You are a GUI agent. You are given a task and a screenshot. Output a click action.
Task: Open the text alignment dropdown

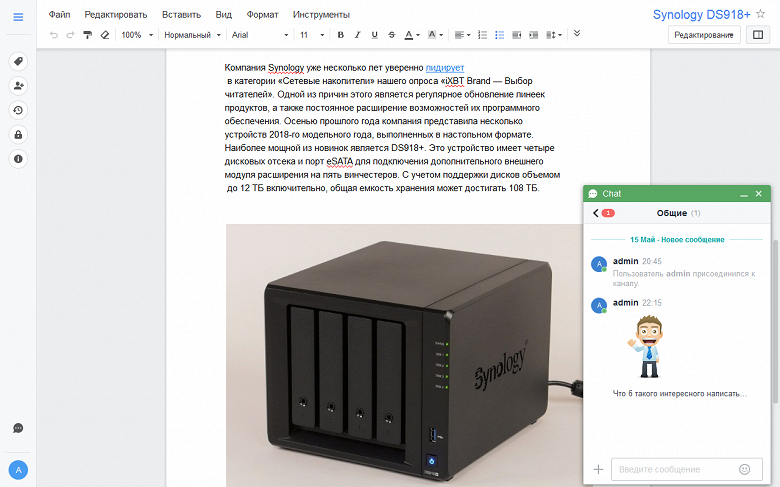coord(462,35)
